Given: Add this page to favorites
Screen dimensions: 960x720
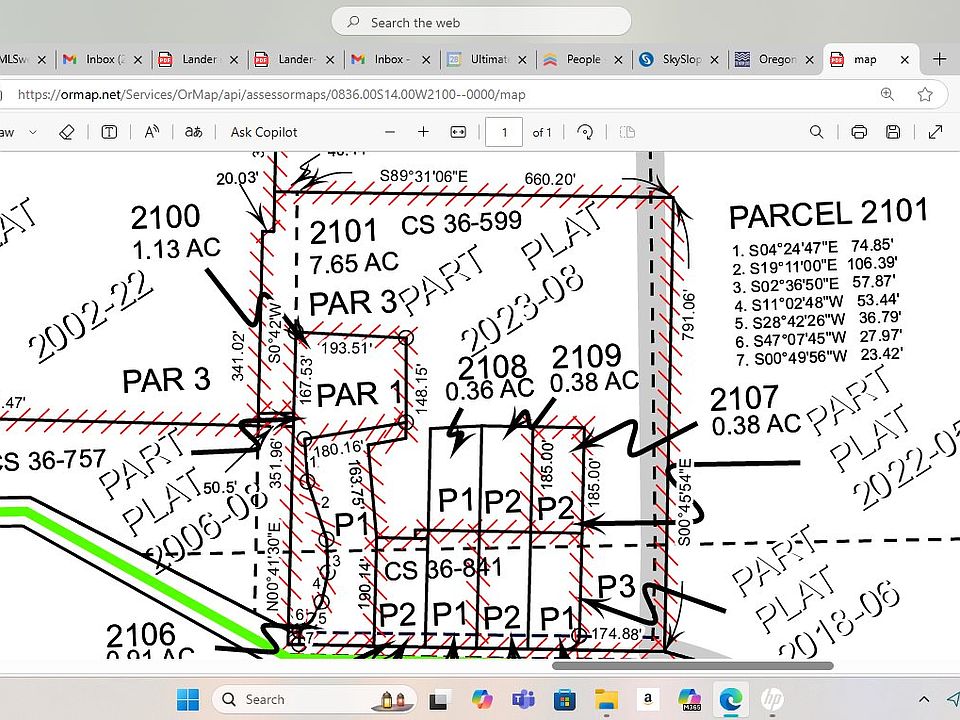Looking at the screenshot, I should 925,94.
